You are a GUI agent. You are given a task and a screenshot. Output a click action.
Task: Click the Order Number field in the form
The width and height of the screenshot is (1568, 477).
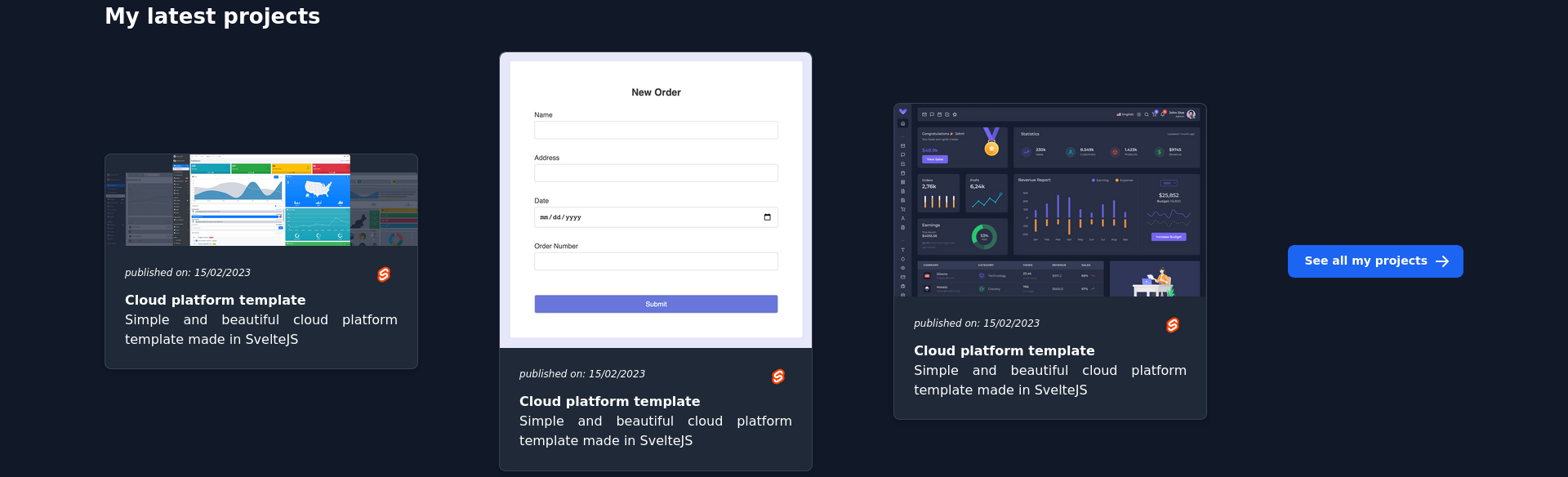(x=656, y=261)
